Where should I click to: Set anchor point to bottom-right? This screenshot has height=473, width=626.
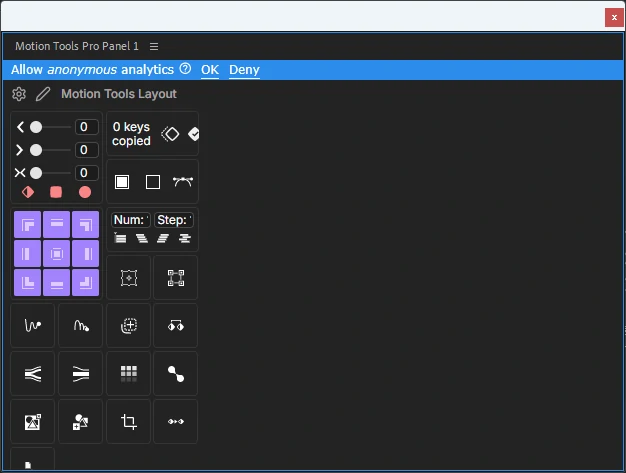(85, 283)
